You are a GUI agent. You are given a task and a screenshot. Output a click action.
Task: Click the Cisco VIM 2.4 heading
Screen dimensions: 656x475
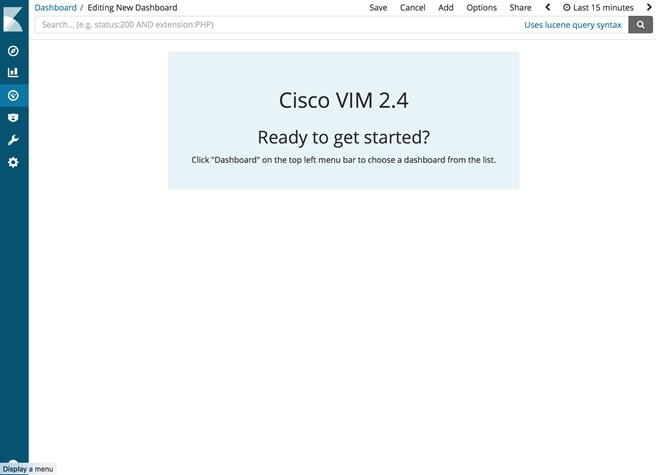pos(343,100)
